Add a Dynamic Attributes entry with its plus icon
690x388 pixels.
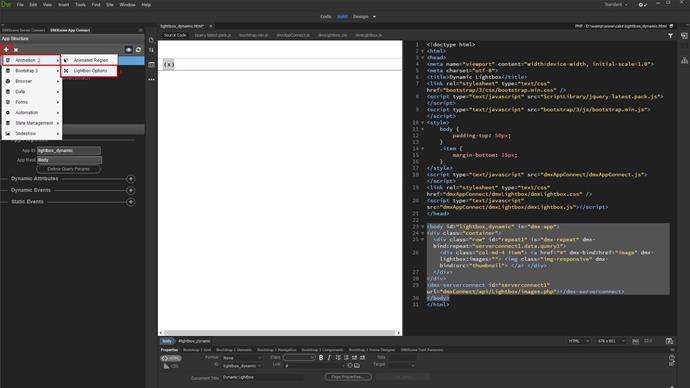point(131,179)
